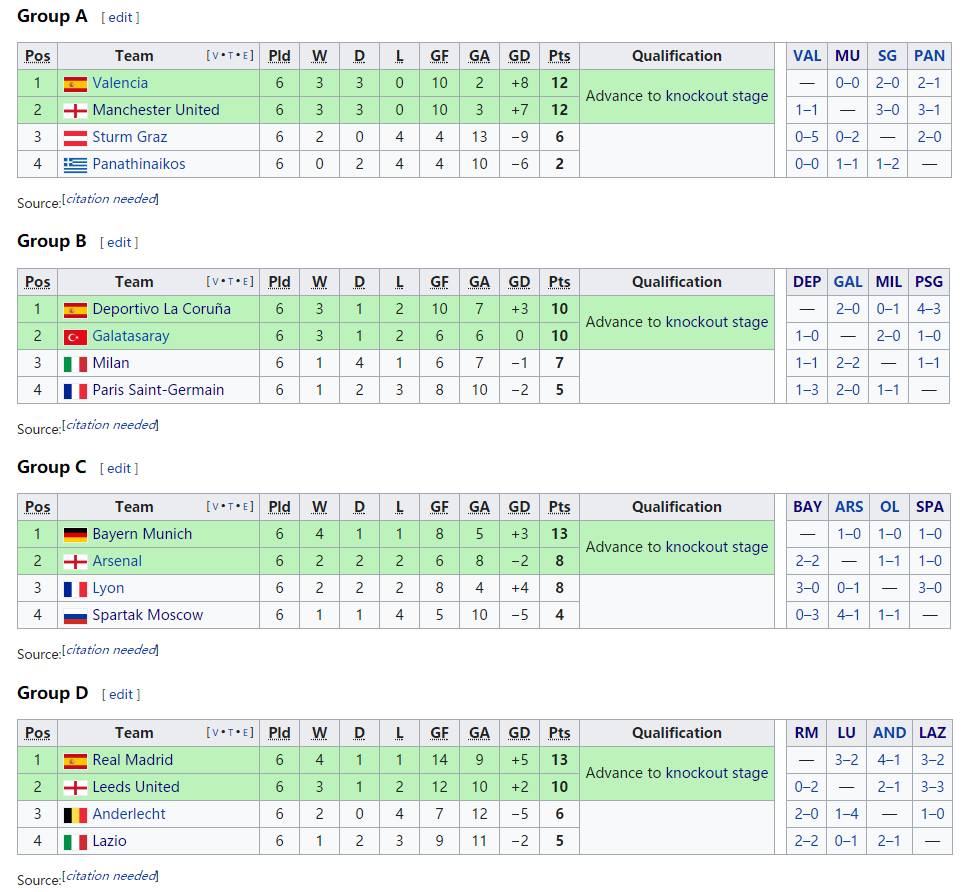The width and height of the screenshot is (967, 892).
Task: Open the Valencia team link
Action: (x=120, y=83)
